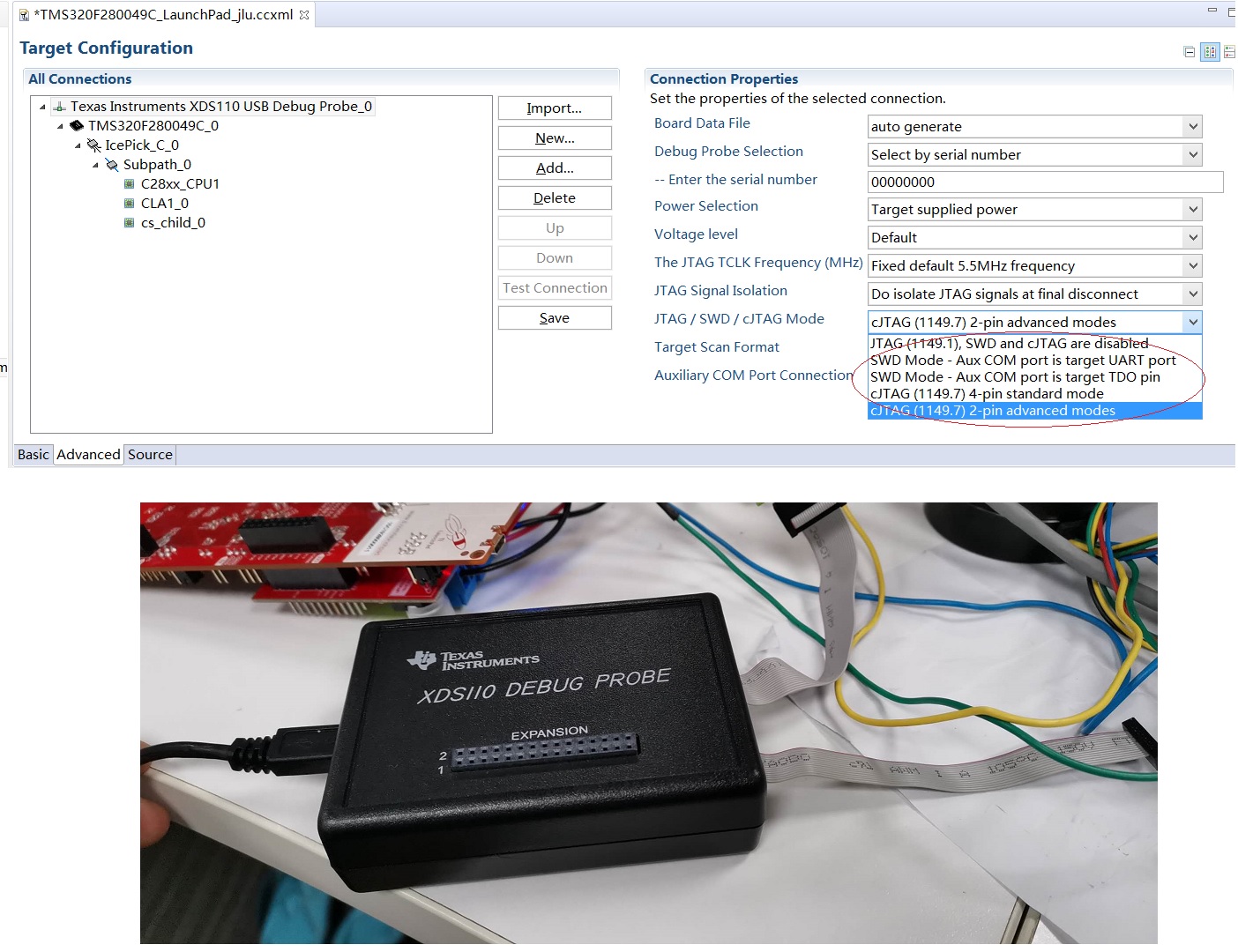
Task: Open the JTAG Signal Isolation dropdown
Action: click(x=1193, y=294)
